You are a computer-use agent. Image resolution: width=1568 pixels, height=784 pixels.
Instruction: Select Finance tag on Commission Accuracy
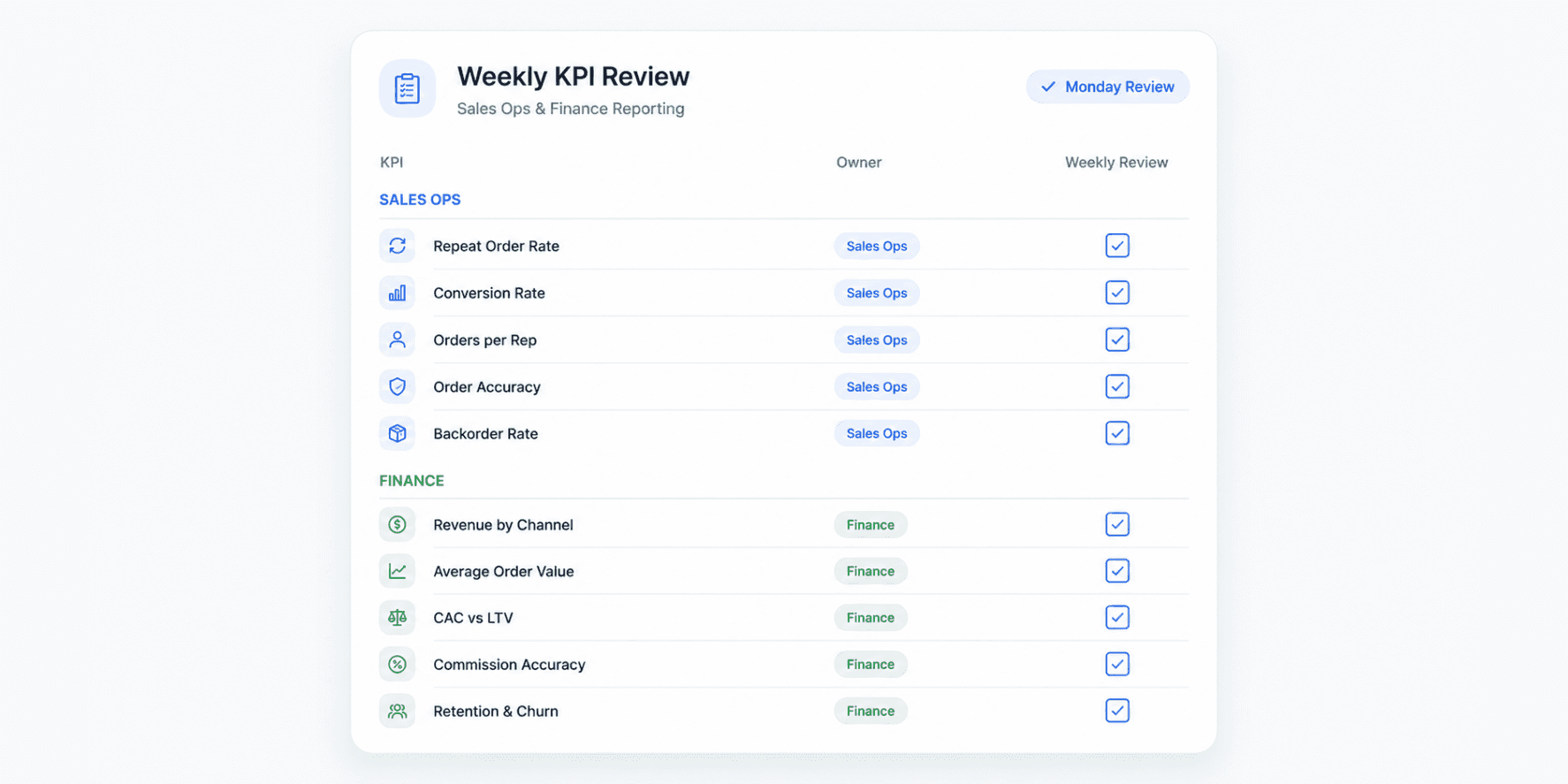(x=871, y=664)
